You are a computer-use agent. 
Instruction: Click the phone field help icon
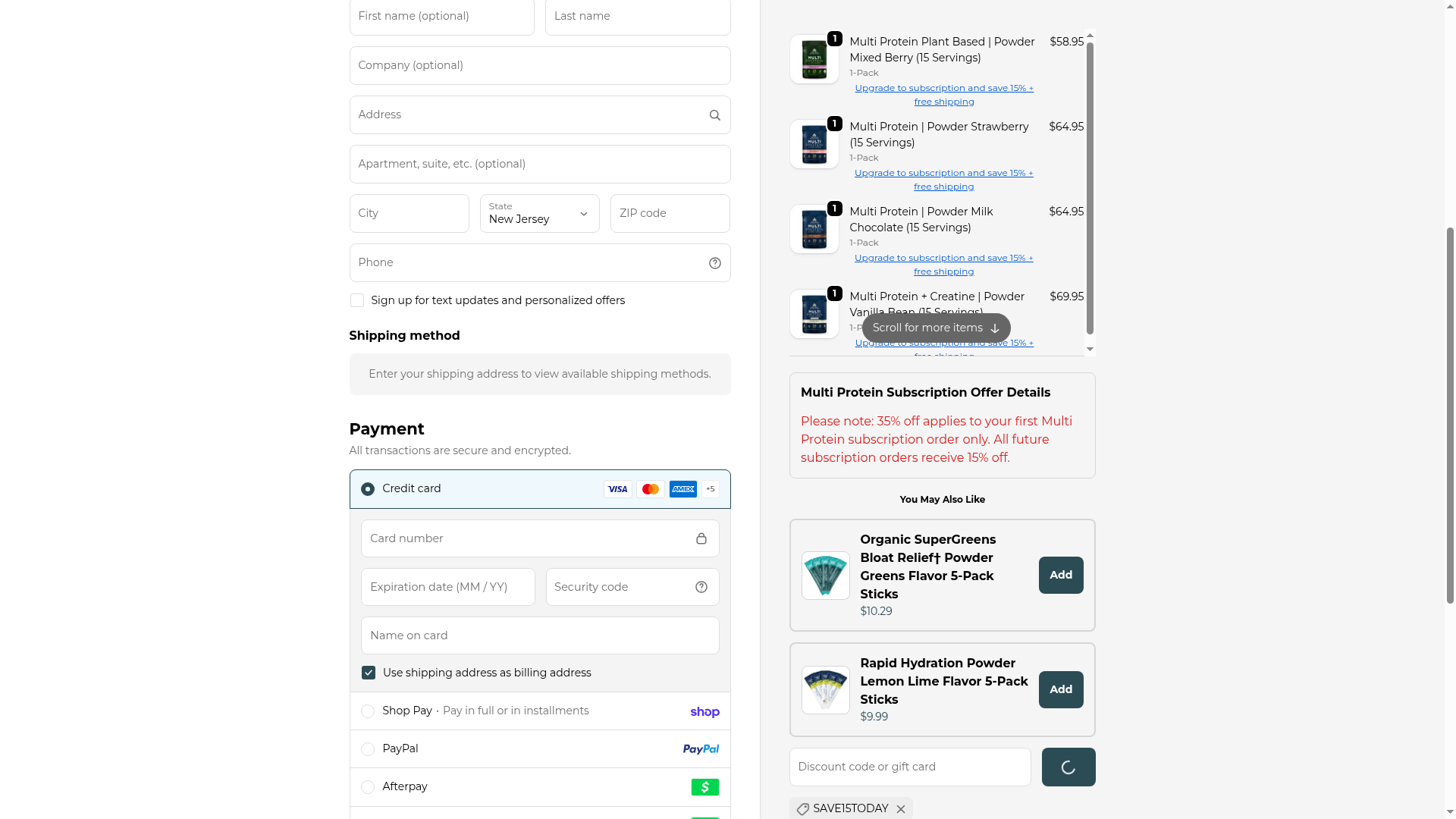pyautogui.click(x=714, y=263)
